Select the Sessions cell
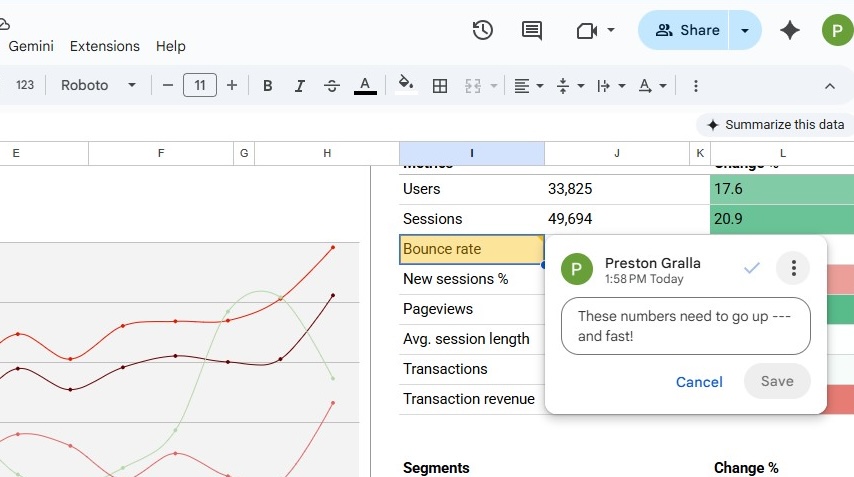854x477 pixels. coord(472,219)
